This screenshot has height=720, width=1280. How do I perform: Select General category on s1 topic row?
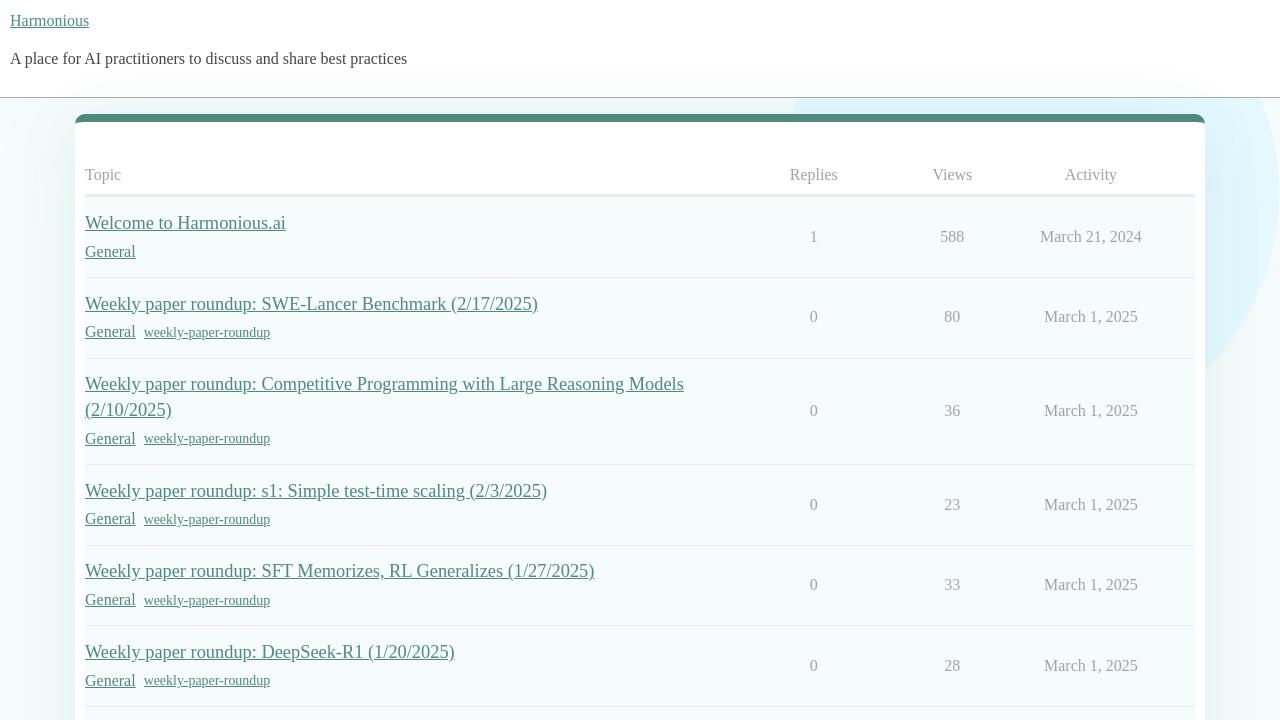coord(110,517)
